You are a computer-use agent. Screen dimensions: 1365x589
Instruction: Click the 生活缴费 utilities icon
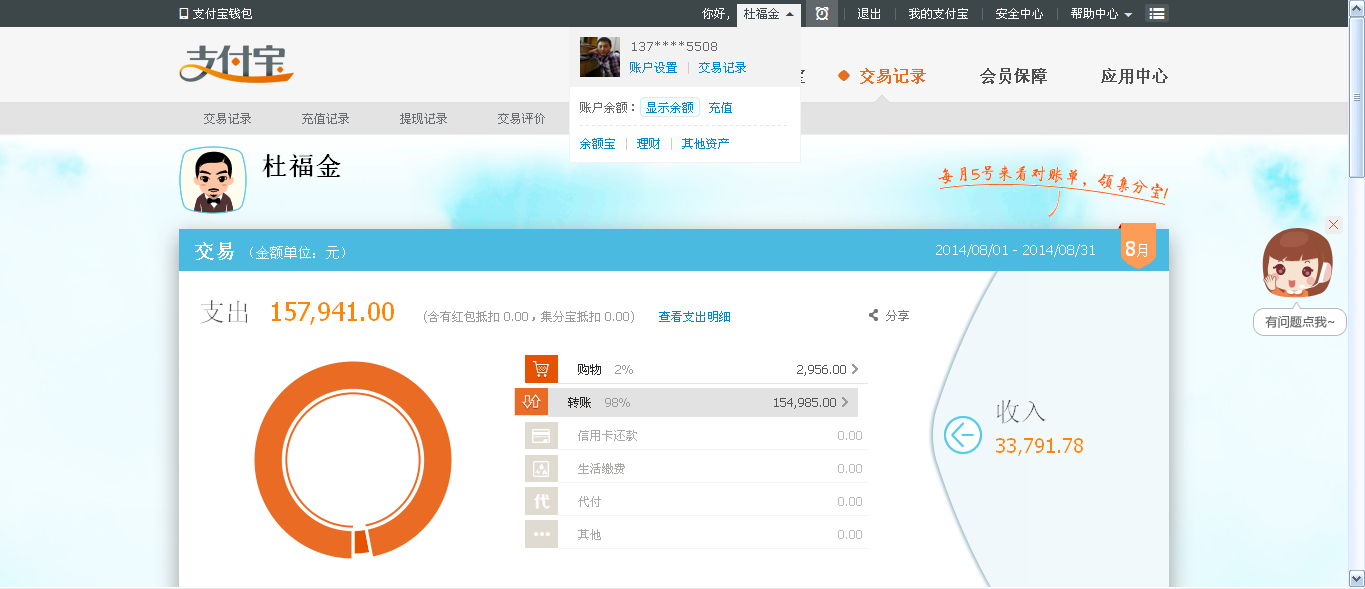coord(541,468)
